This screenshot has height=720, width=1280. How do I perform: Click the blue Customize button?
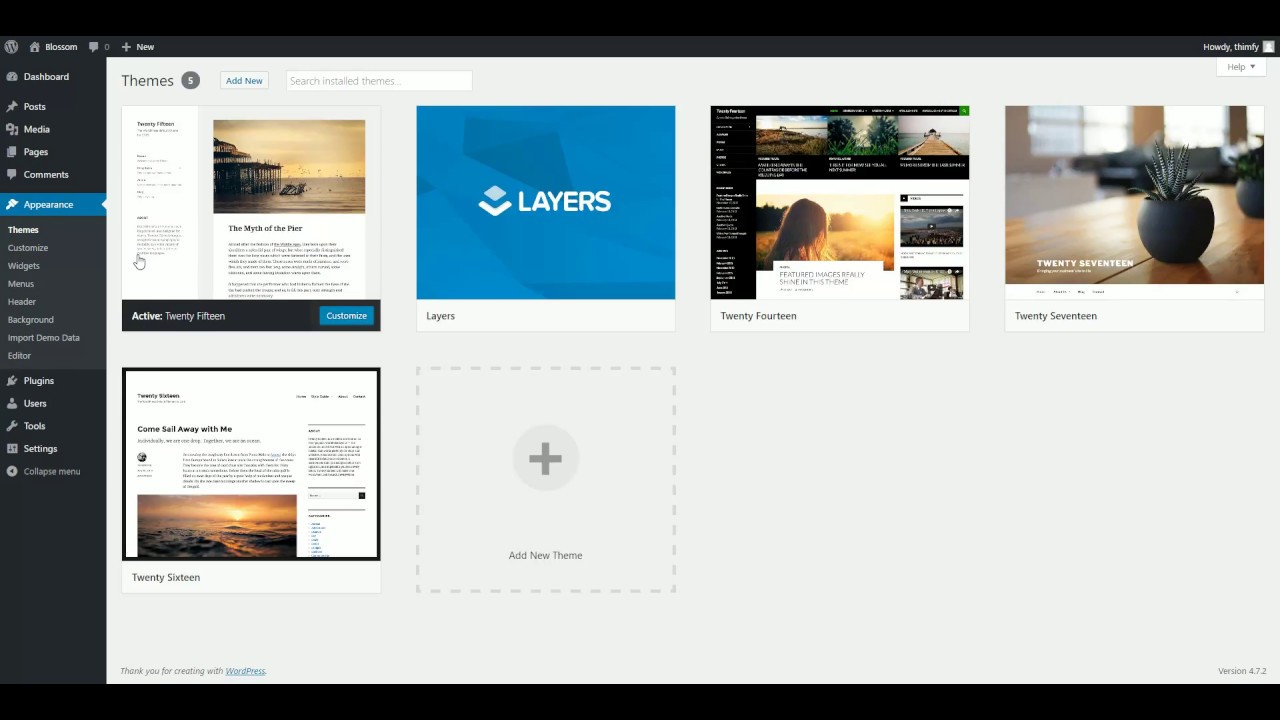(346, 316)
